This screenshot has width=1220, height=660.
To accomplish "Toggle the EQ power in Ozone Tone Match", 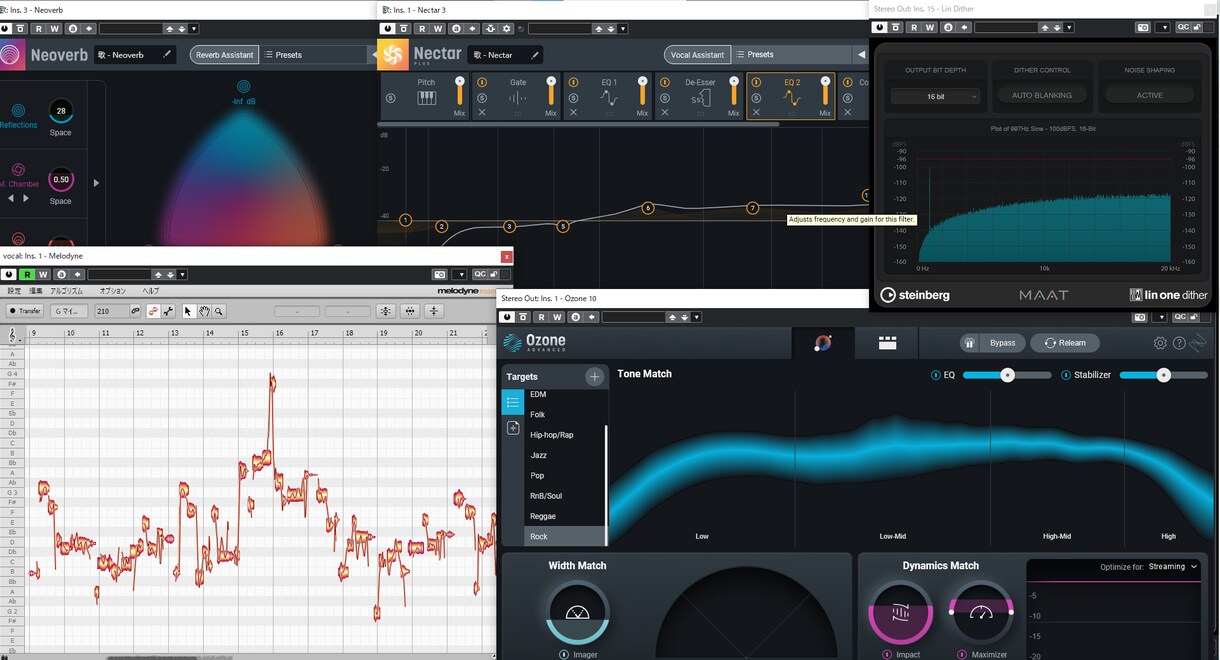I will tap(936, 375).
